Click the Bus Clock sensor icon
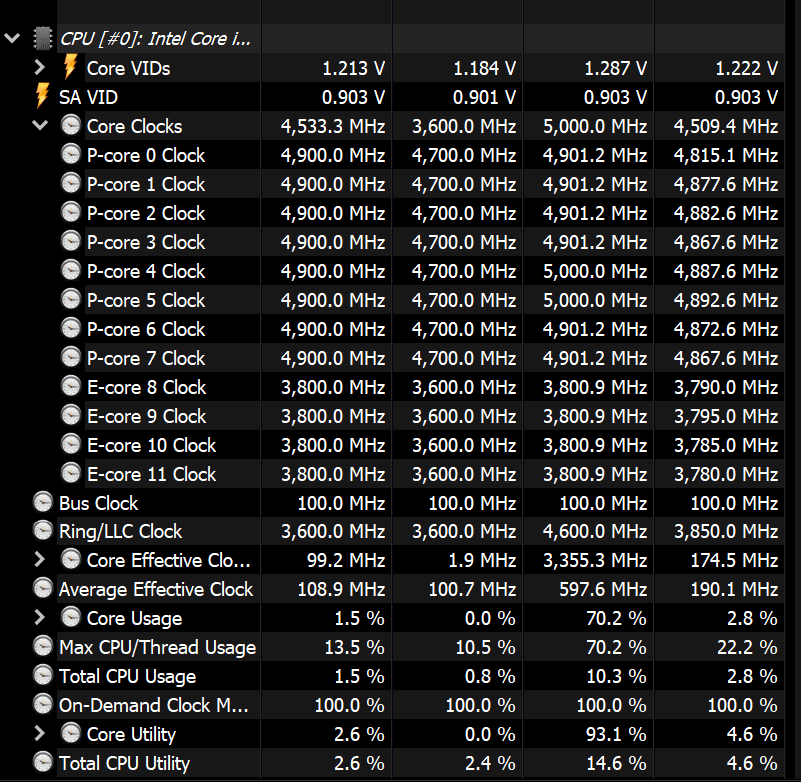 (x=43, y=503)
